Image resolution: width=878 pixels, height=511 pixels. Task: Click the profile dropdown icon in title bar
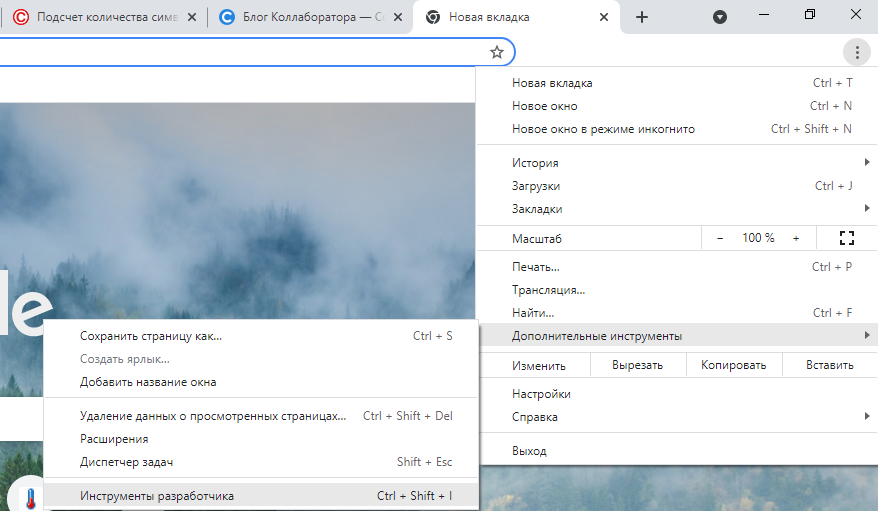[720, 17]
